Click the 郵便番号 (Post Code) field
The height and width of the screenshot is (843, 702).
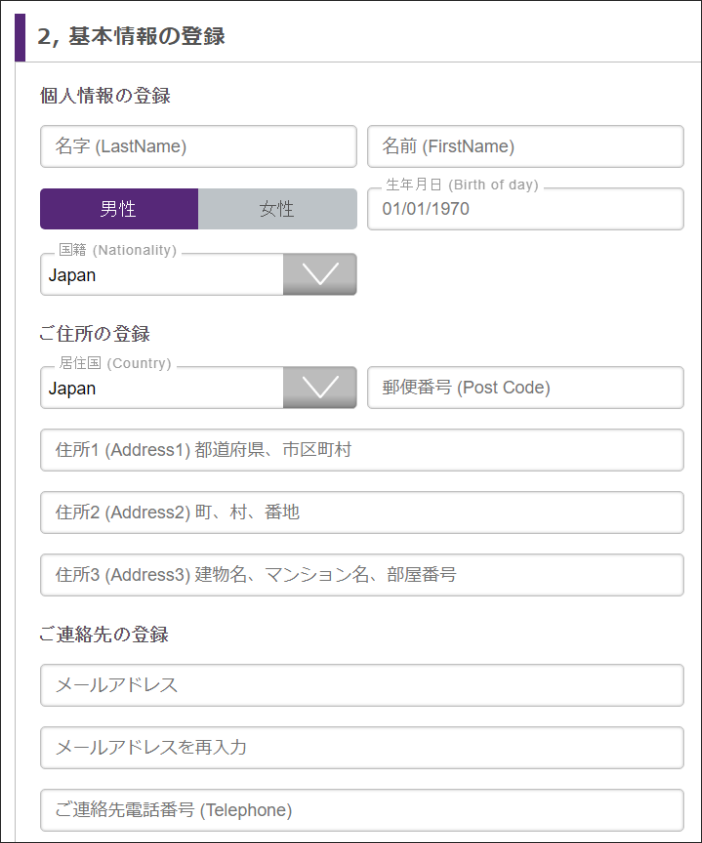[525, 388]
